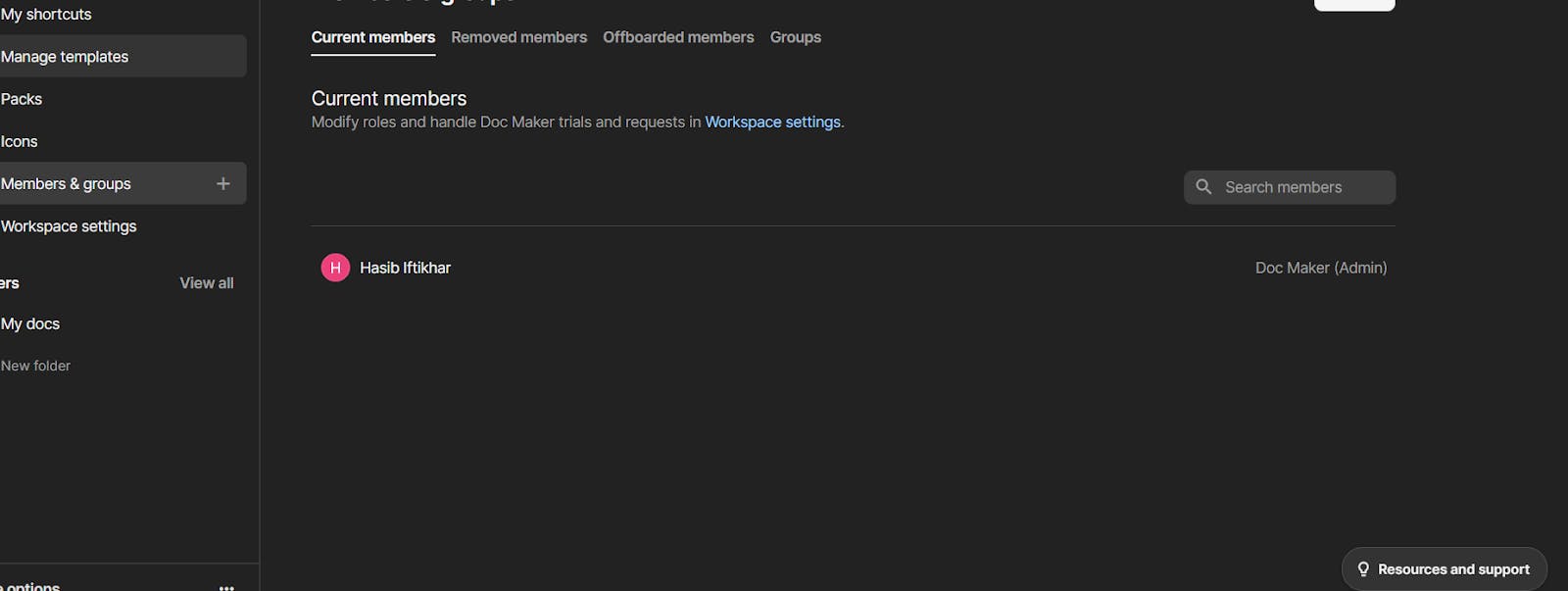Select the Hasib Iftikhar member name
The image size is (1568, 591).
pyautogui.click(x=405, y=268)
